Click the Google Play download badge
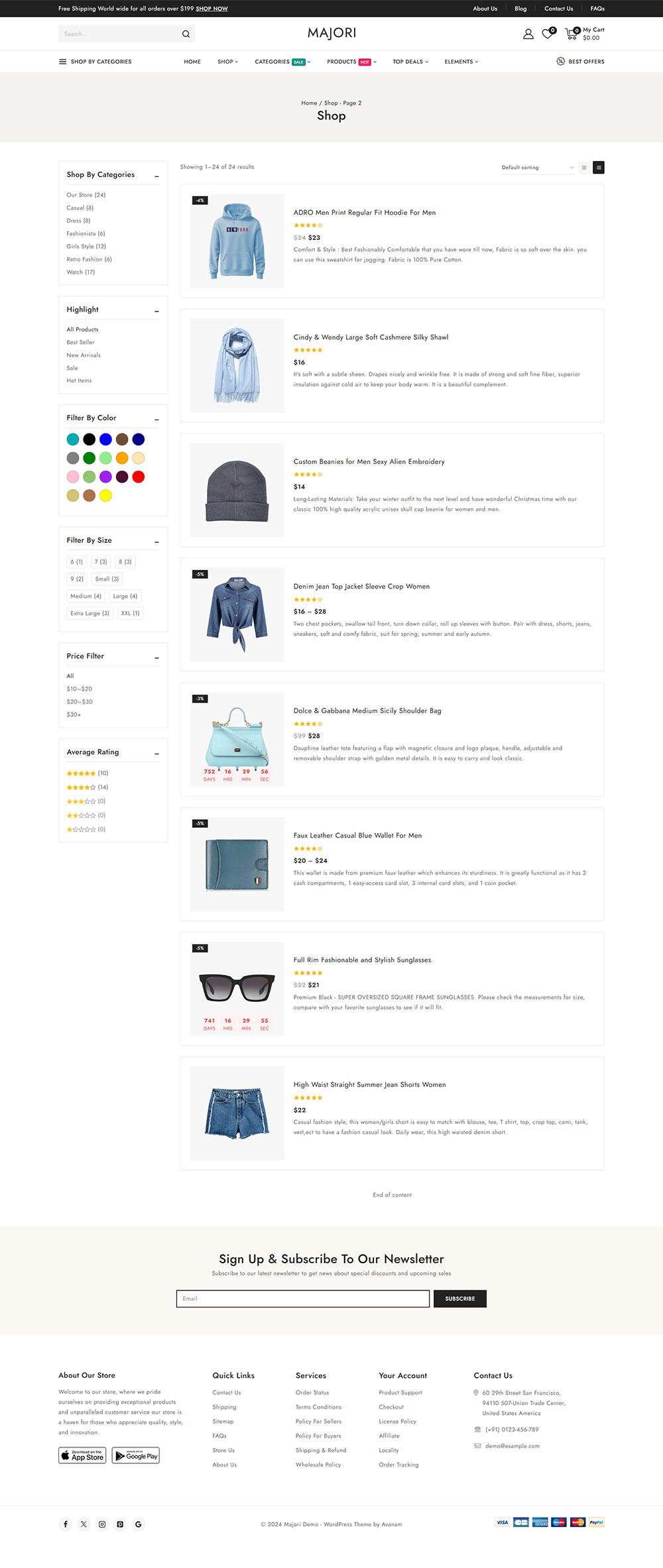Screen dimensions: 663x1568 (x=136, y=1456)
